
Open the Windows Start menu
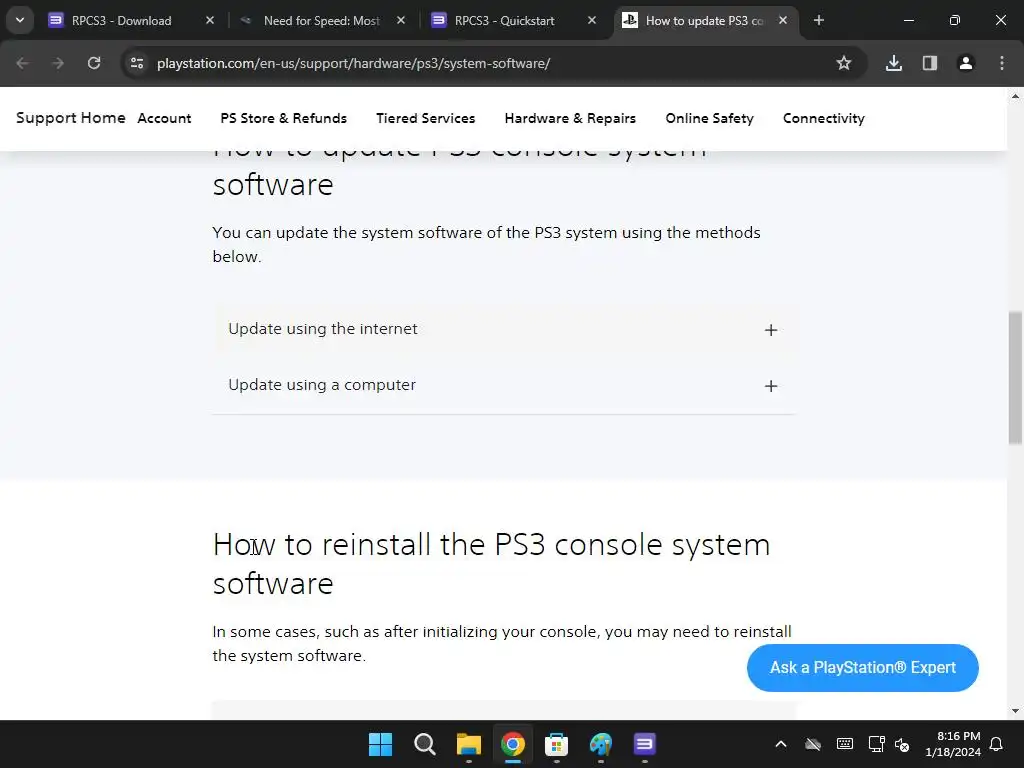click(x=380, y=744)
